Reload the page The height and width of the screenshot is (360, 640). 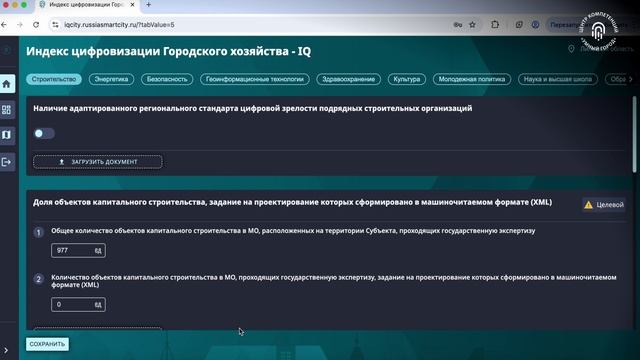[x=36, y=25]
